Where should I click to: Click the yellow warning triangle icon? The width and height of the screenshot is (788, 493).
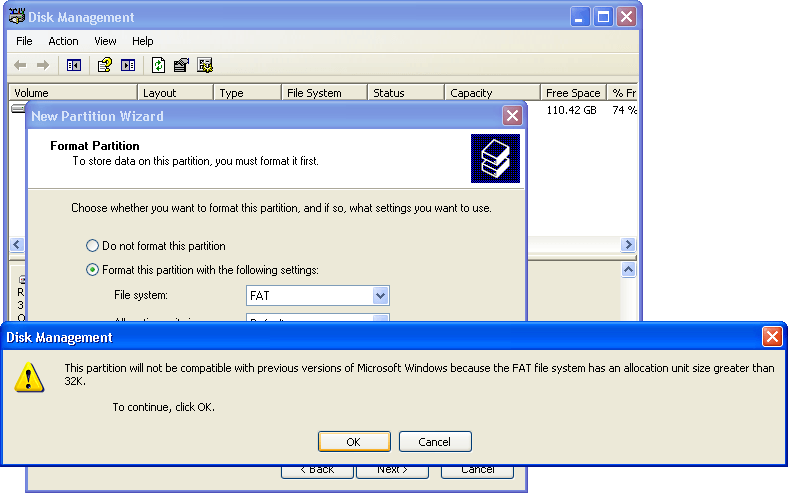(x=29, y=377)
